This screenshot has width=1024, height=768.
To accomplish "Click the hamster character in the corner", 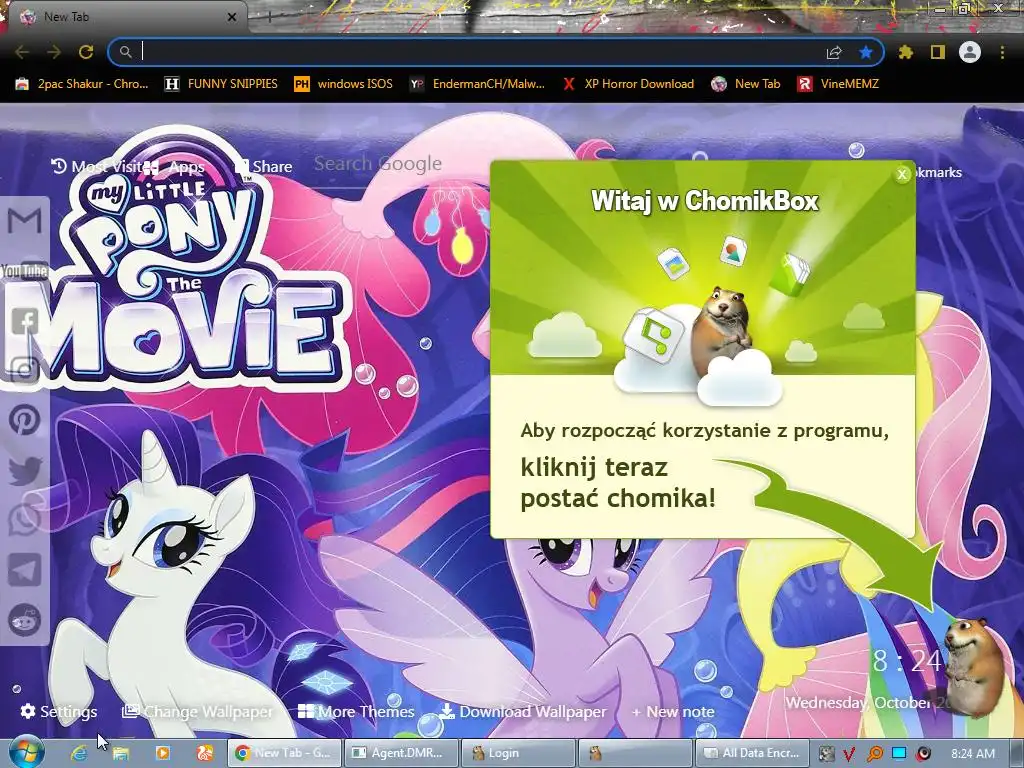I will pos(972,667).
